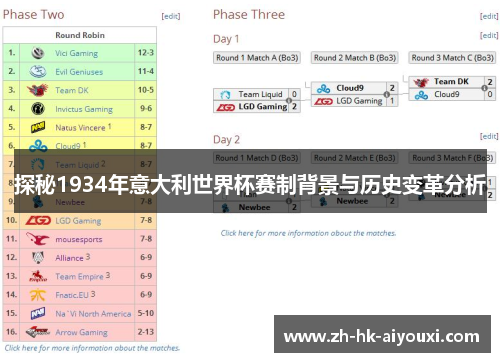Screen dimensions: 500x362
Task: Open the Invictus Gaming team page
Action: tap(84, 109)
